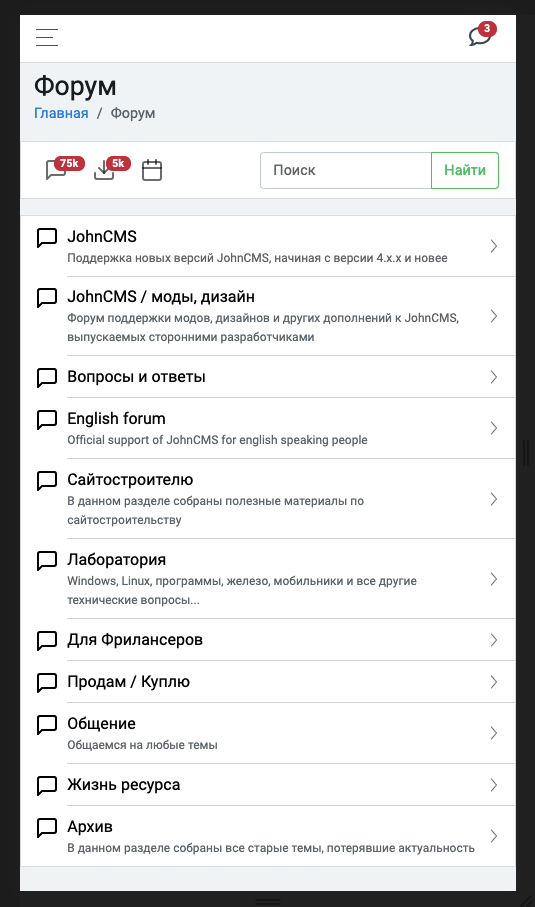Open the Вопросы и ответы section
Image resolution: width=535 pixels, height=907 pixels.
(x=268, y=377)
